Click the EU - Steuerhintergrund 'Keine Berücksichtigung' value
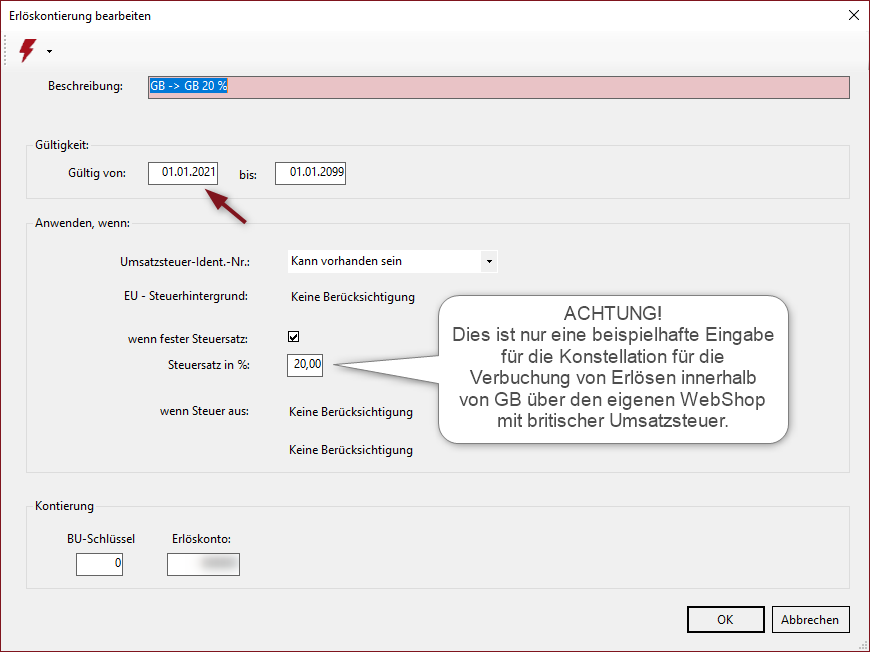This screenshot has height=652, width=870. (352, 296)
